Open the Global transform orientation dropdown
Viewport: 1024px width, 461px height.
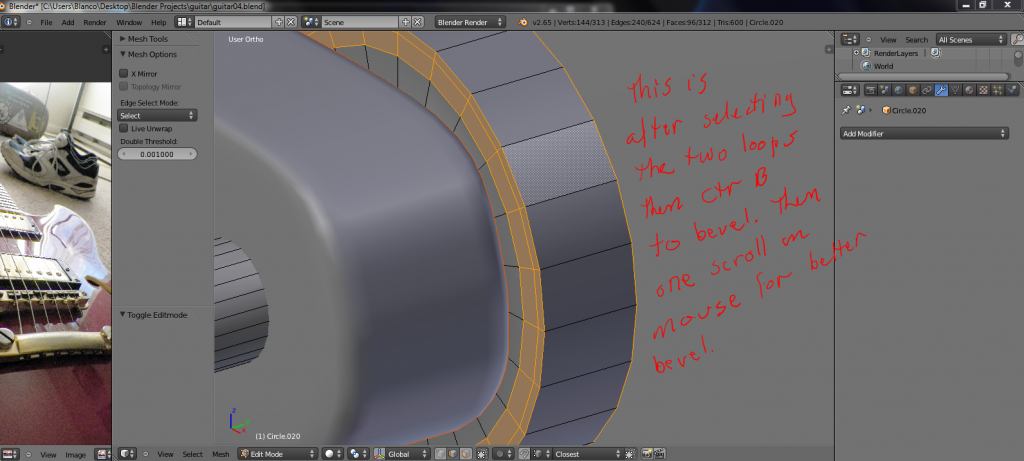pos(403,453)
